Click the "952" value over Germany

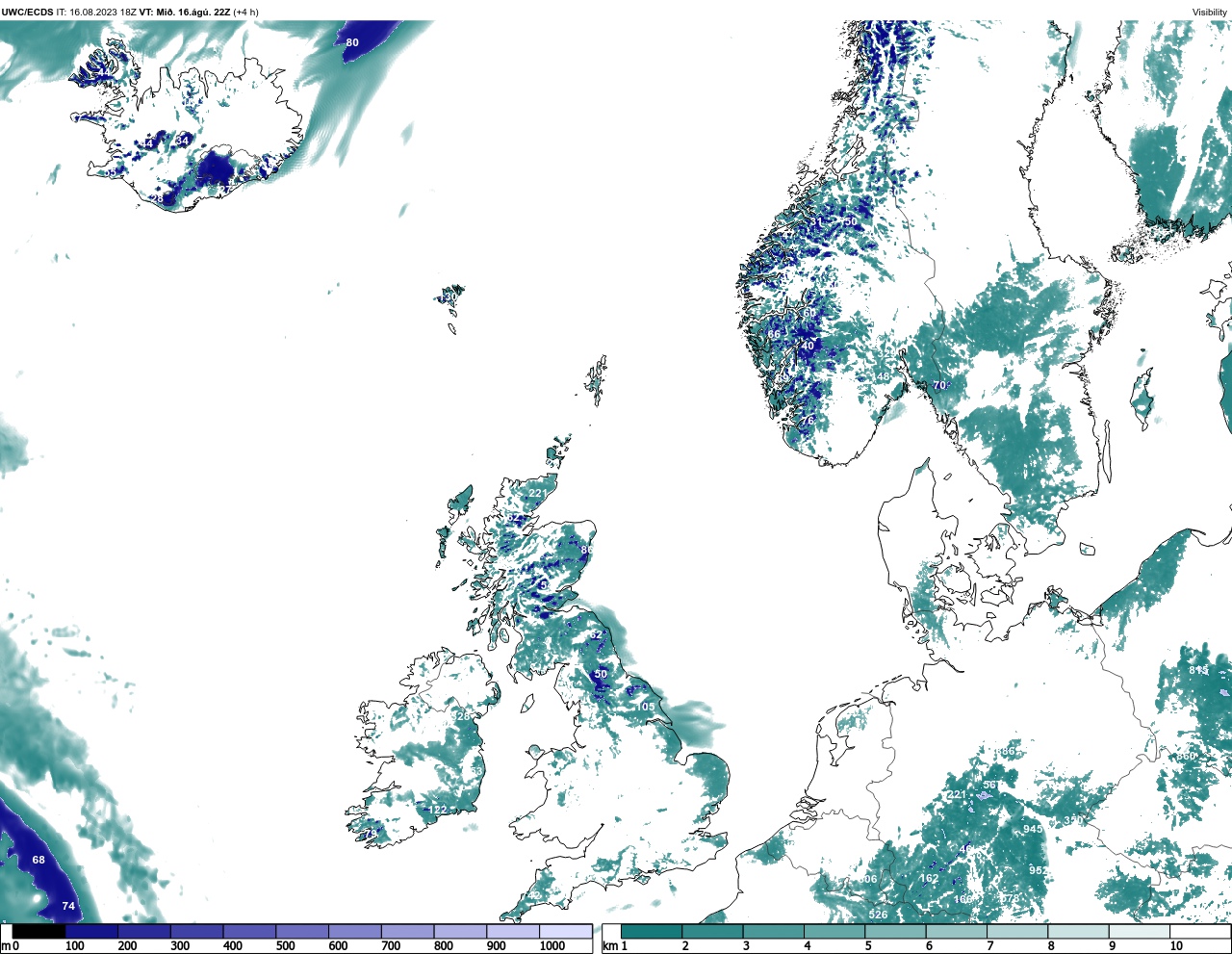[x=1039, y=870]
